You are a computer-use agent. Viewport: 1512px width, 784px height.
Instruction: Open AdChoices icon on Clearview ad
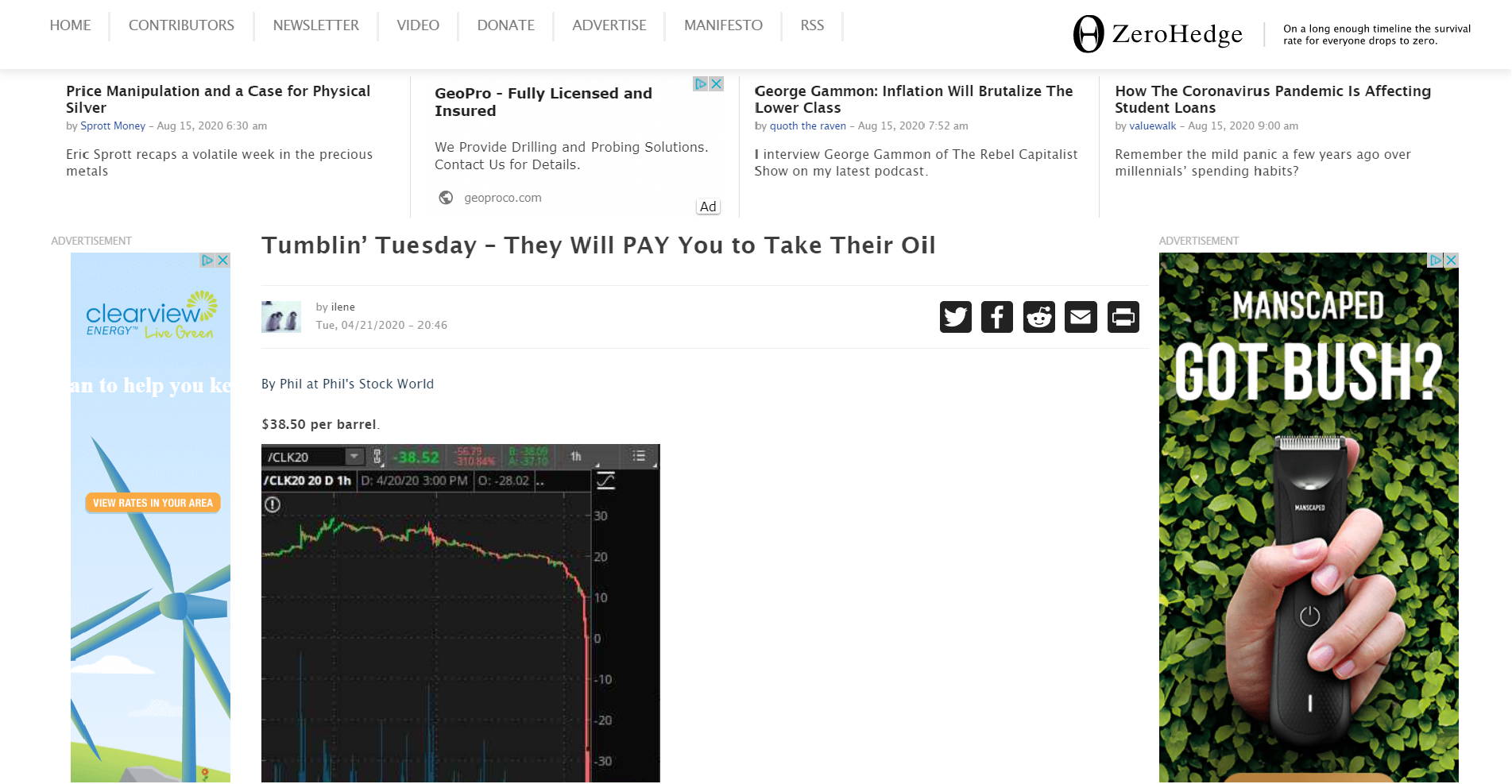point(208,260)
